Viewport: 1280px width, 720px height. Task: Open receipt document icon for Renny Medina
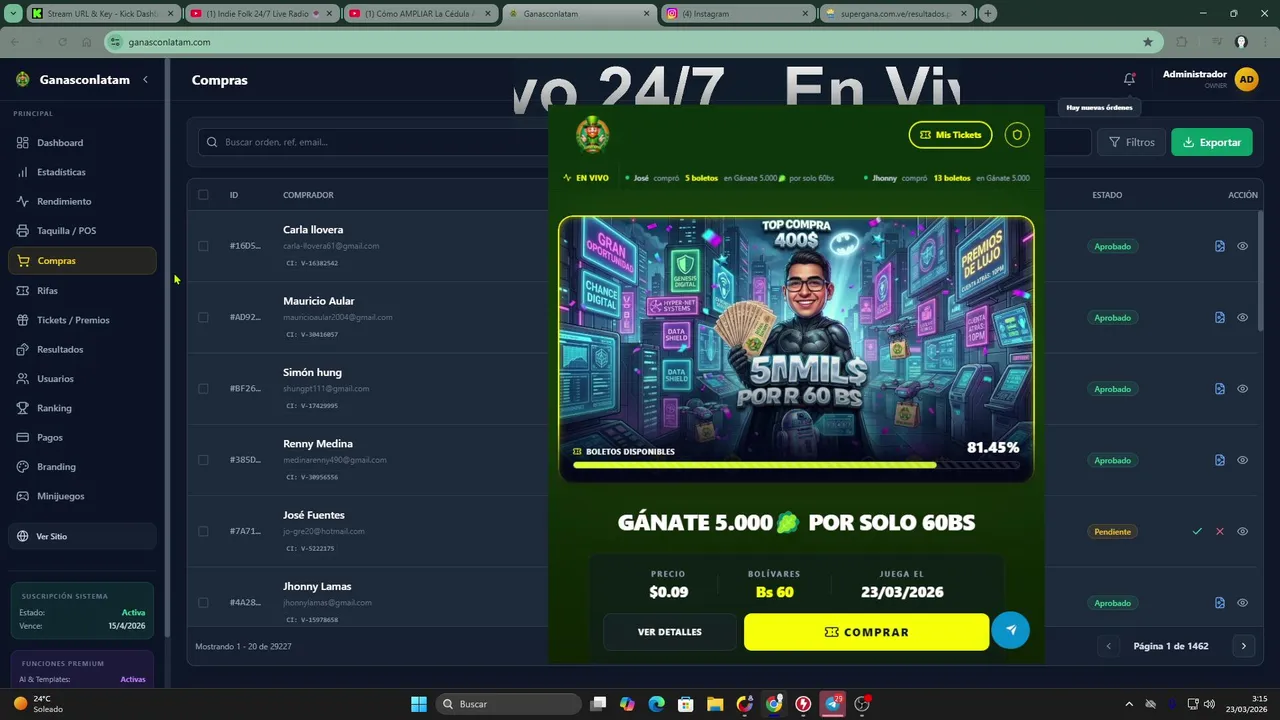(x=1220, y=460)
